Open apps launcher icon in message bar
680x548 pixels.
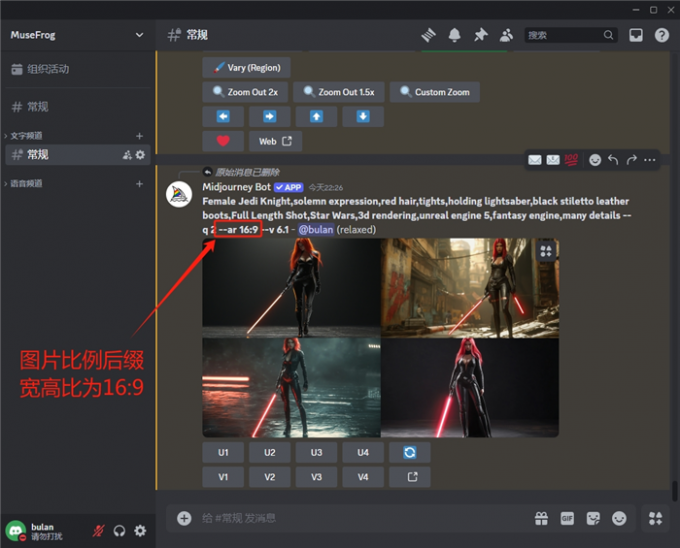point(655,518)
